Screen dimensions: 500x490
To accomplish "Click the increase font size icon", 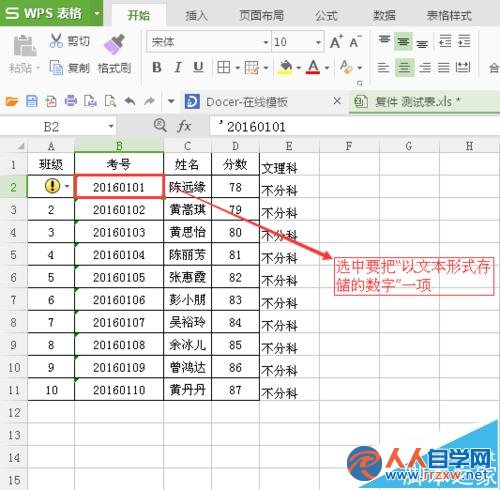I will [336, 42].
